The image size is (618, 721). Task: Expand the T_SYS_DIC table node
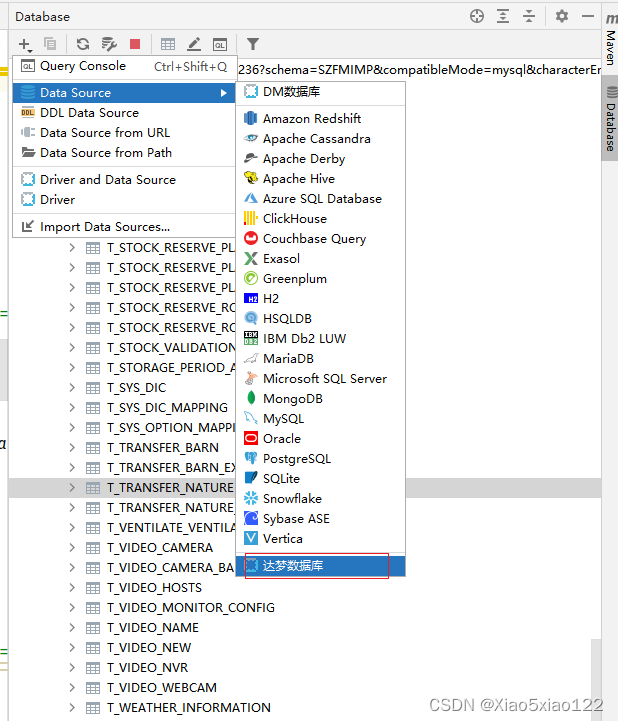pos(72,388)
